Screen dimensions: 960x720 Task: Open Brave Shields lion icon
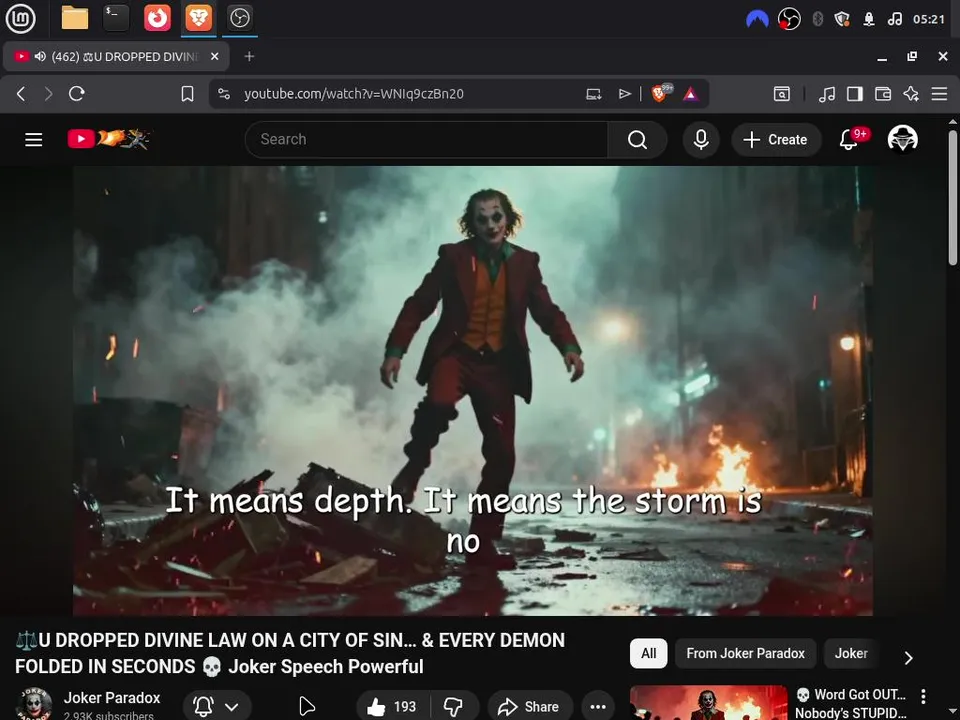(x=661, y=93)
